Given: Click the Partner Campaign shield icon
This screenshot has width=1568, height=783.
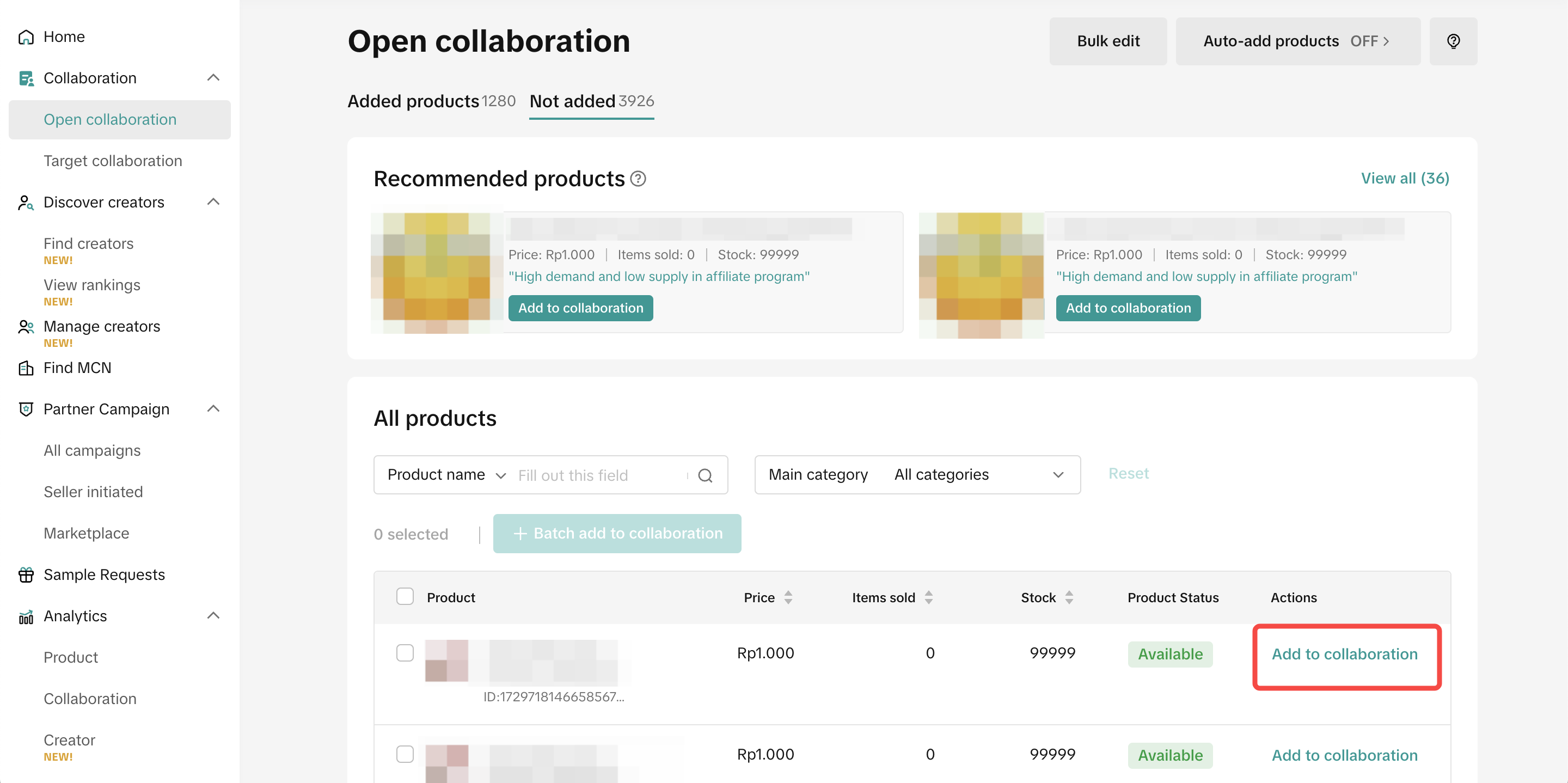Looking at the screenshot, I should pos(26,409).
